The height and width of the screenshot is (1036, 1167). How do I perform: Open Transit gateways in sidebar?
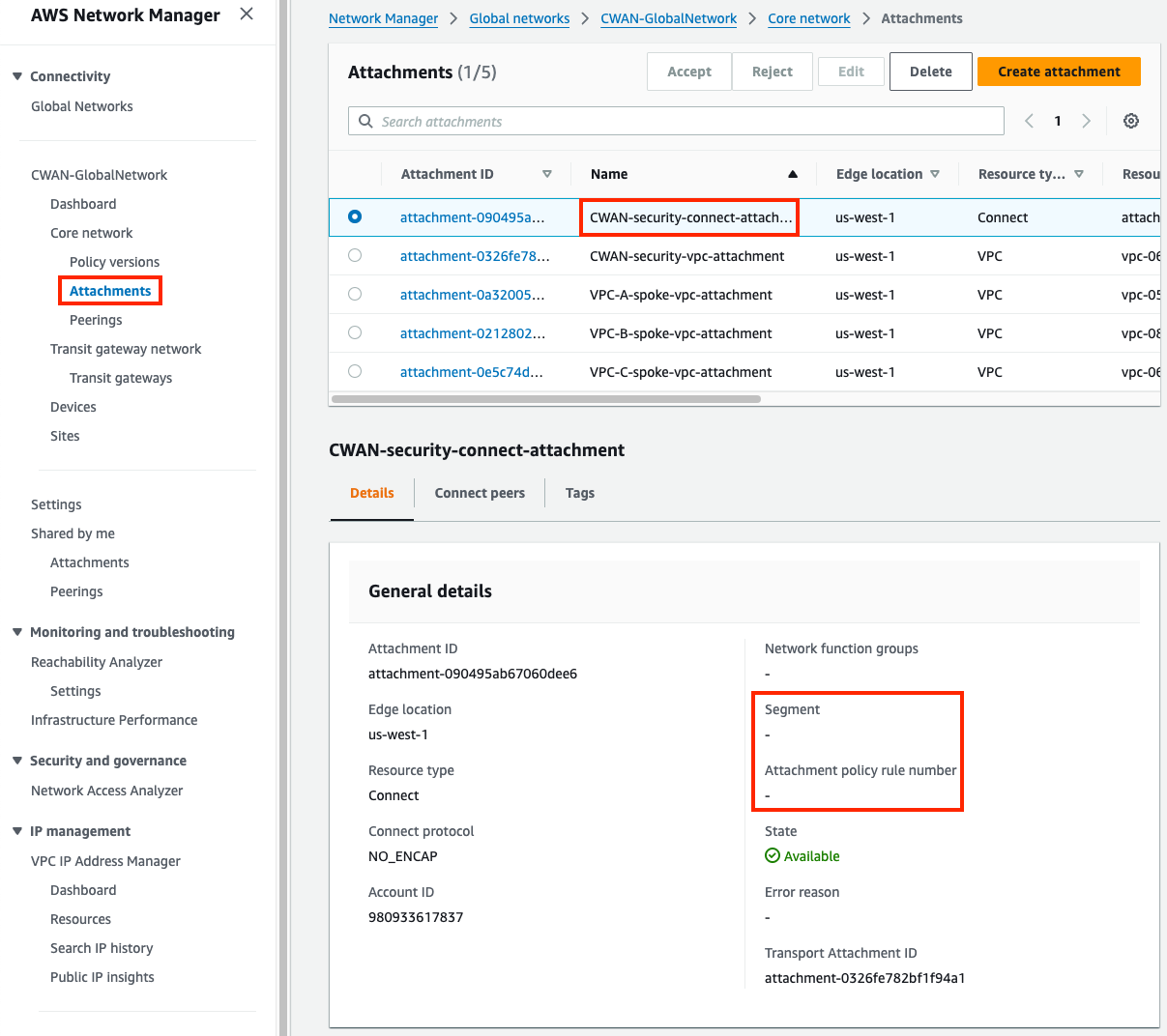(121, 378)
